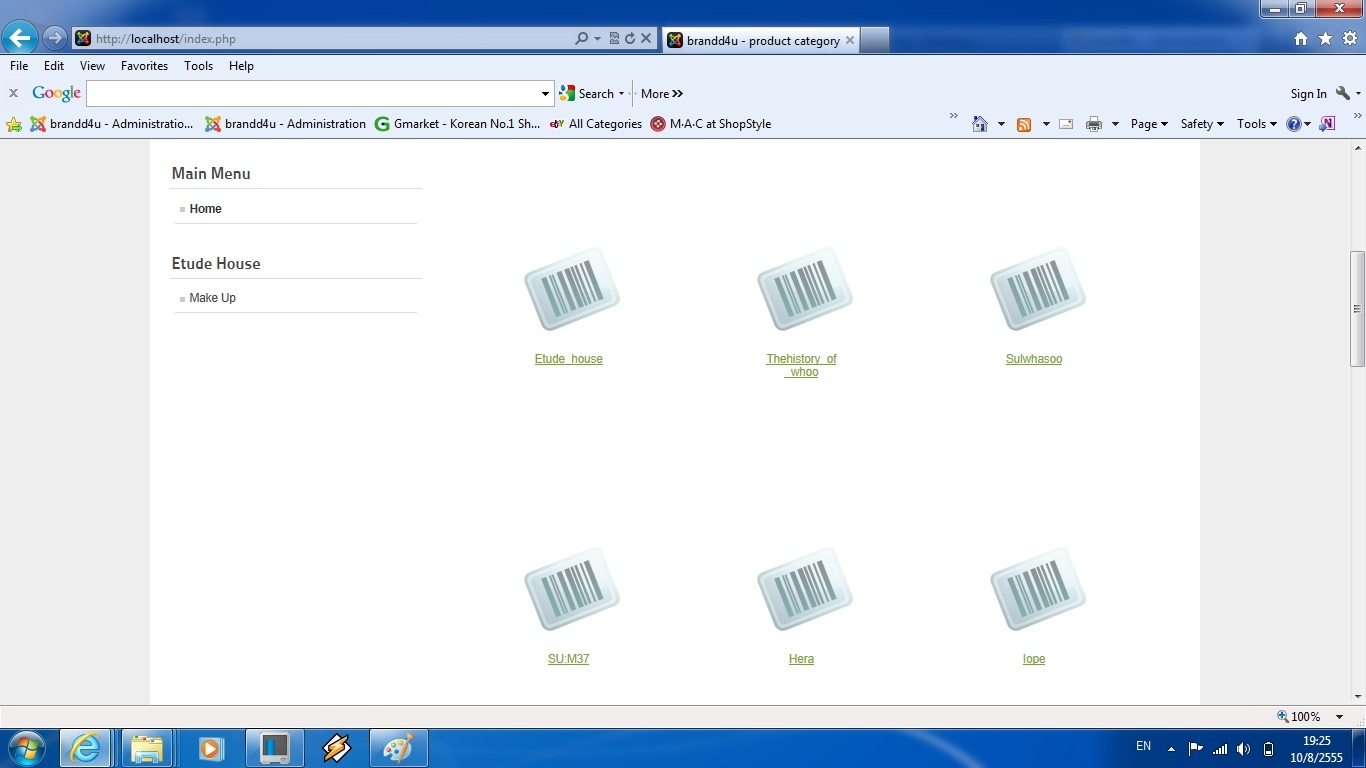Click Make Up under Etude House

(212, 298)
